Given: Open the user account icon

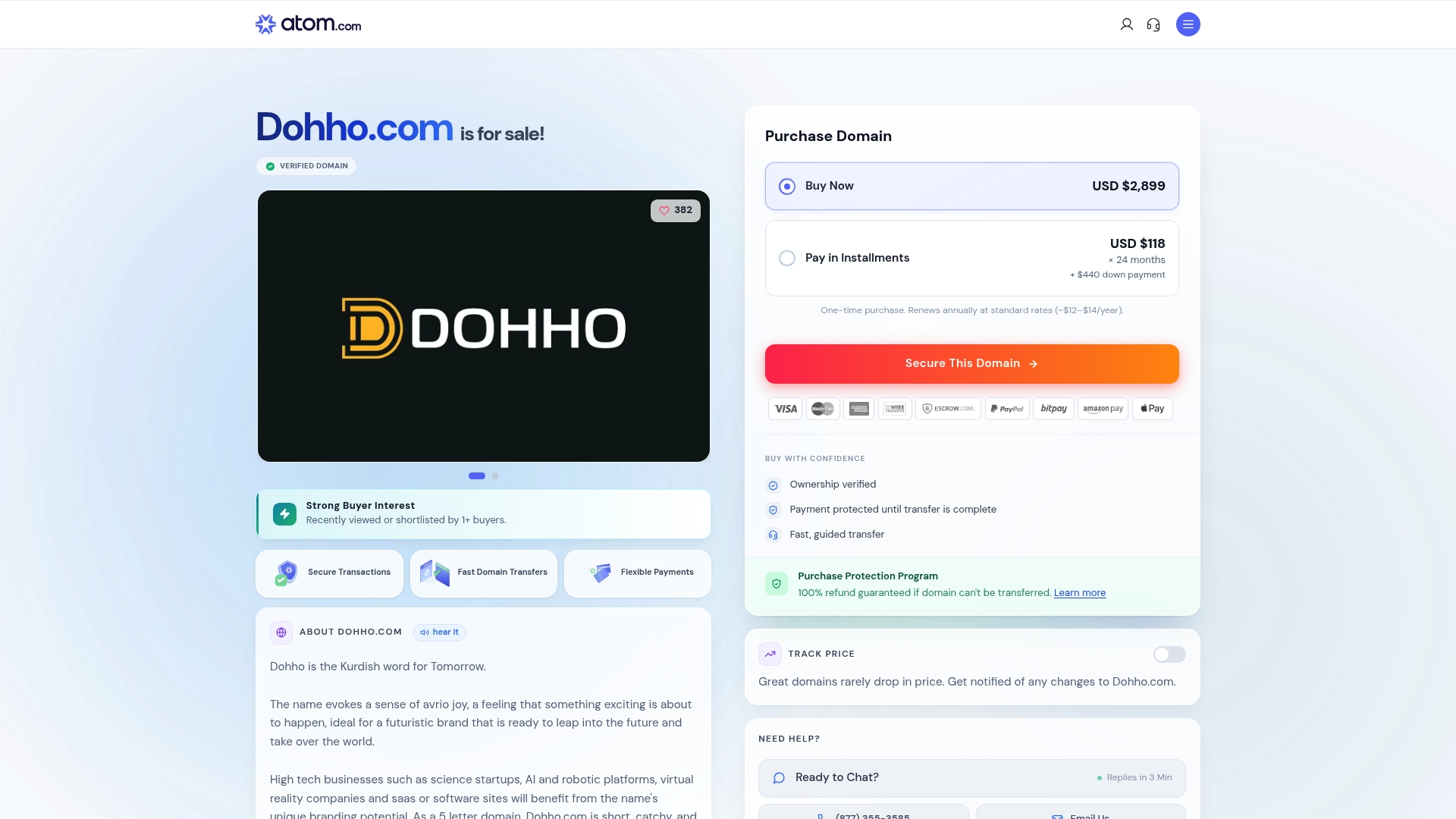Looking at the screenshot, I should [1126, 24].
